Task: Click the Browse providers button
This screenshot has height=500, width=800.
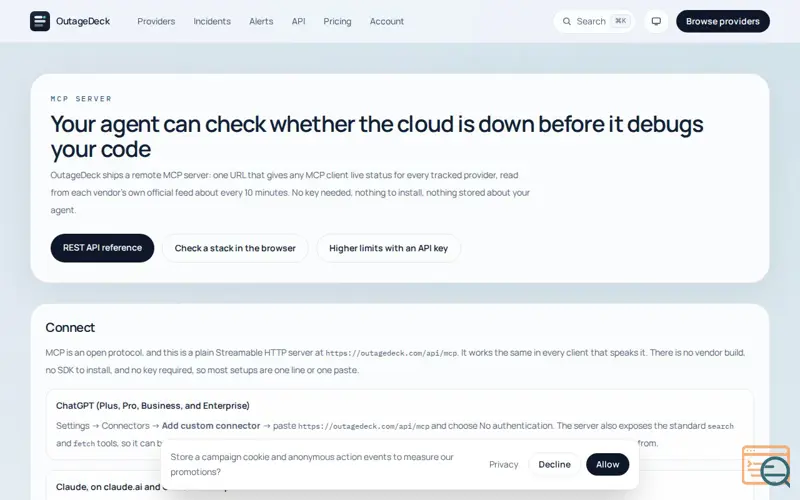Action: click(722, 21)
